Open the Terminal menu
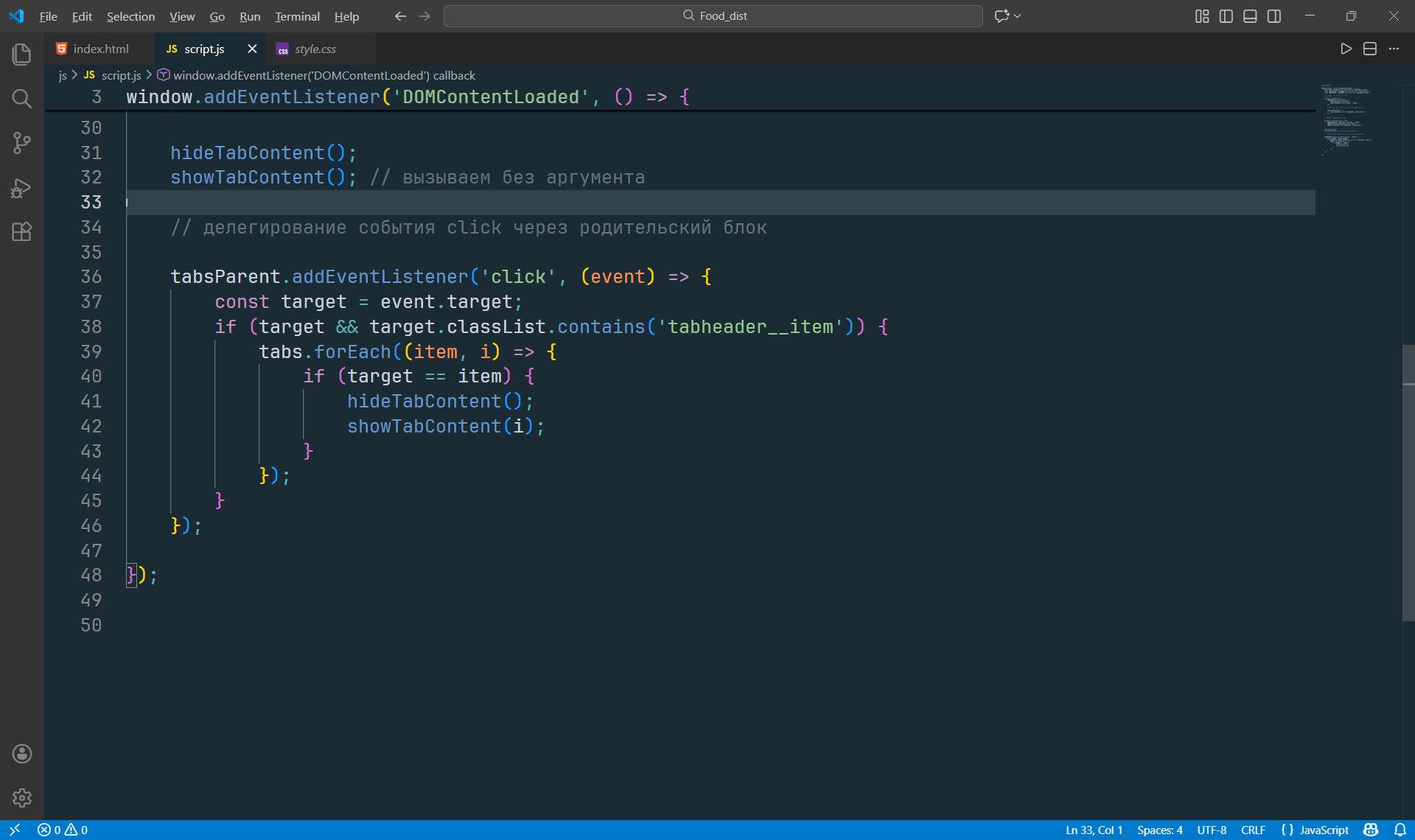 point(297,16)
